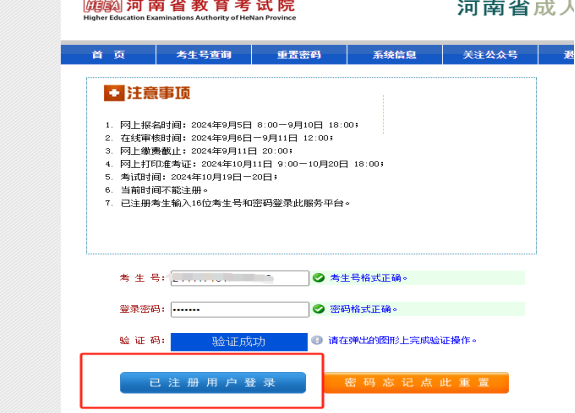Image resolution: width=575 pixels, height=413 pixels.
Task: Click the 河南省教育考试院 site title
Action: (x=210, y=6)
